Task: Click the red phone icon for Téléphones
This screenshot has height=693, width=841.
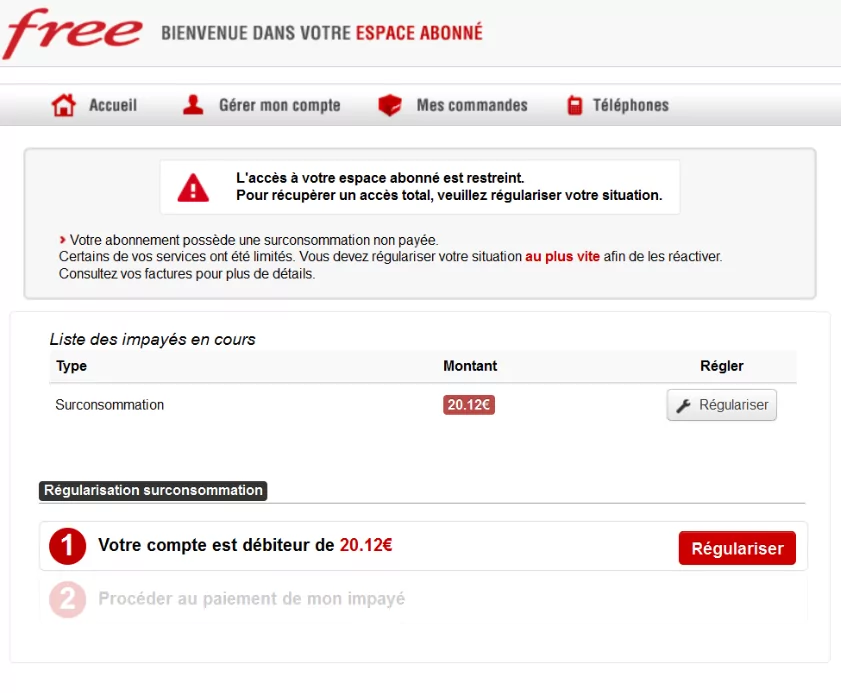Action: pos(574,105)
